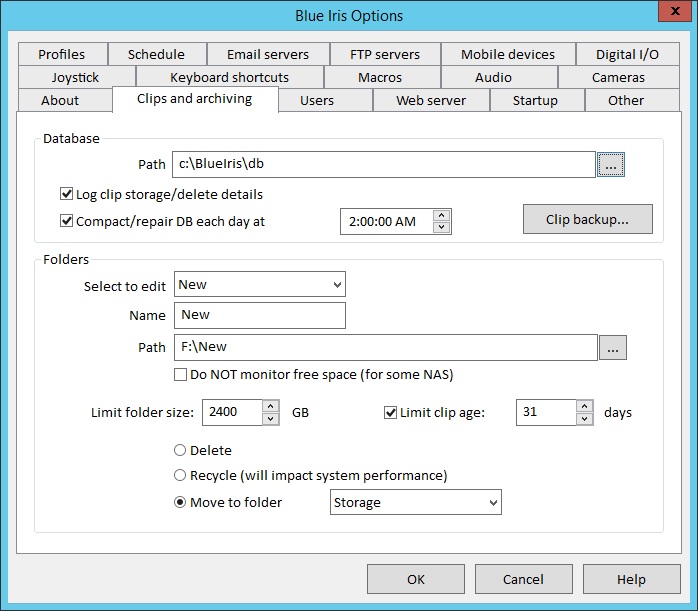This screenshot has width=698, height=611.
Task: Toggle Log clip storage/delete details checkbox
Action: pos(66,194)
